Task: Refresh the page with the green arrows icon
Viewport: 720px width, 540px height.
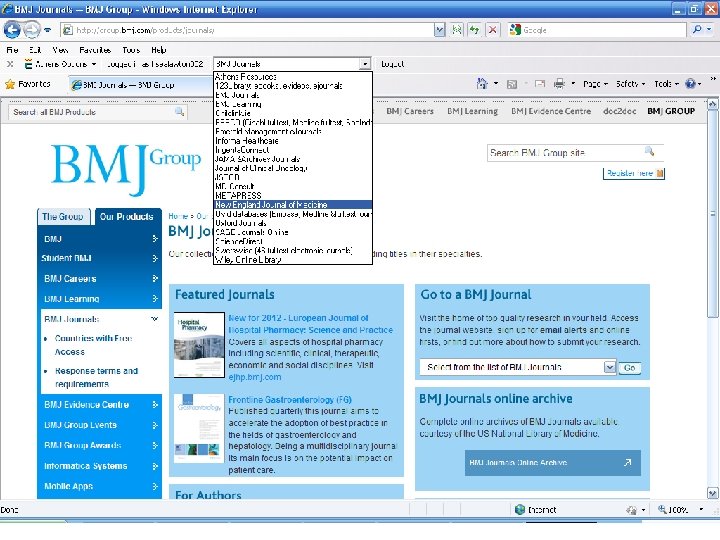Action: click(x=474, y=30)
